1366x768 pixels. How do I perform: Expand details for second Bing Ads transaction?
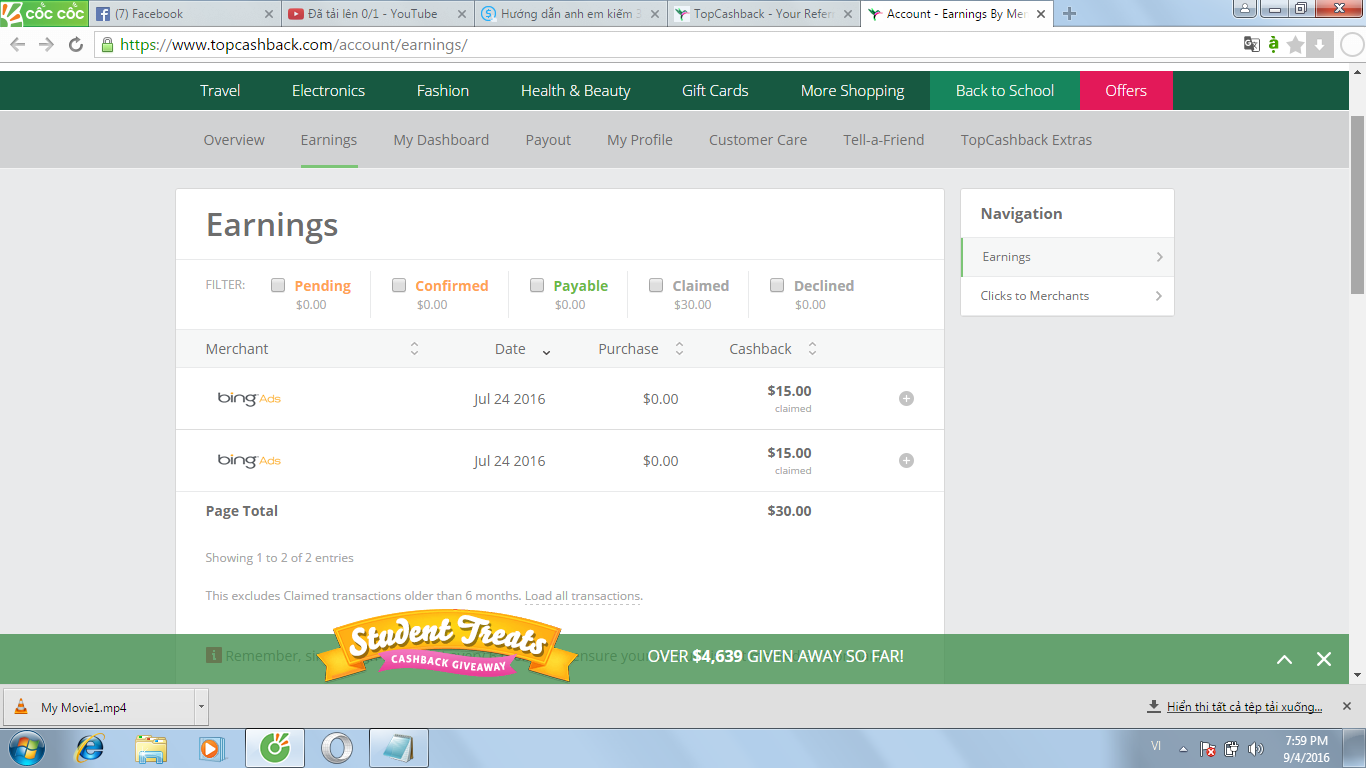click(906, 460)
